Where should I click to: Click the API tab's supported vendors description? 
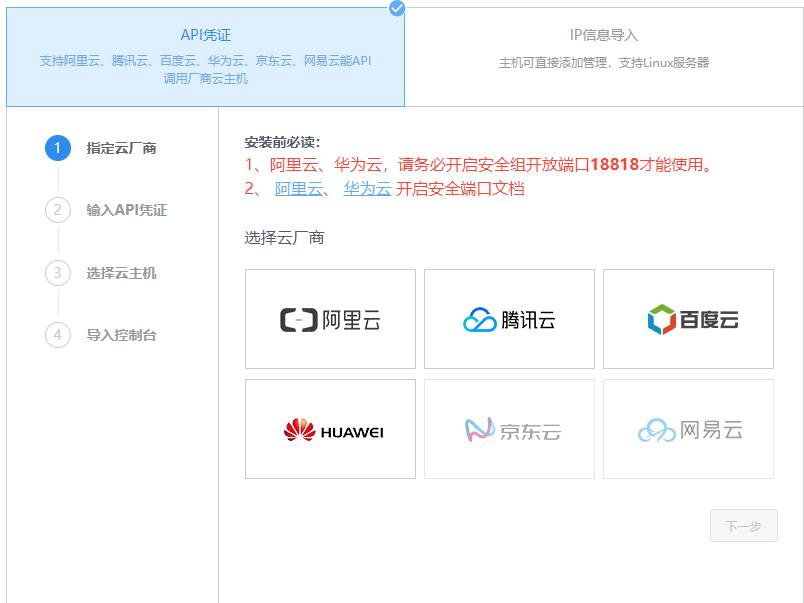coord(205,69)
